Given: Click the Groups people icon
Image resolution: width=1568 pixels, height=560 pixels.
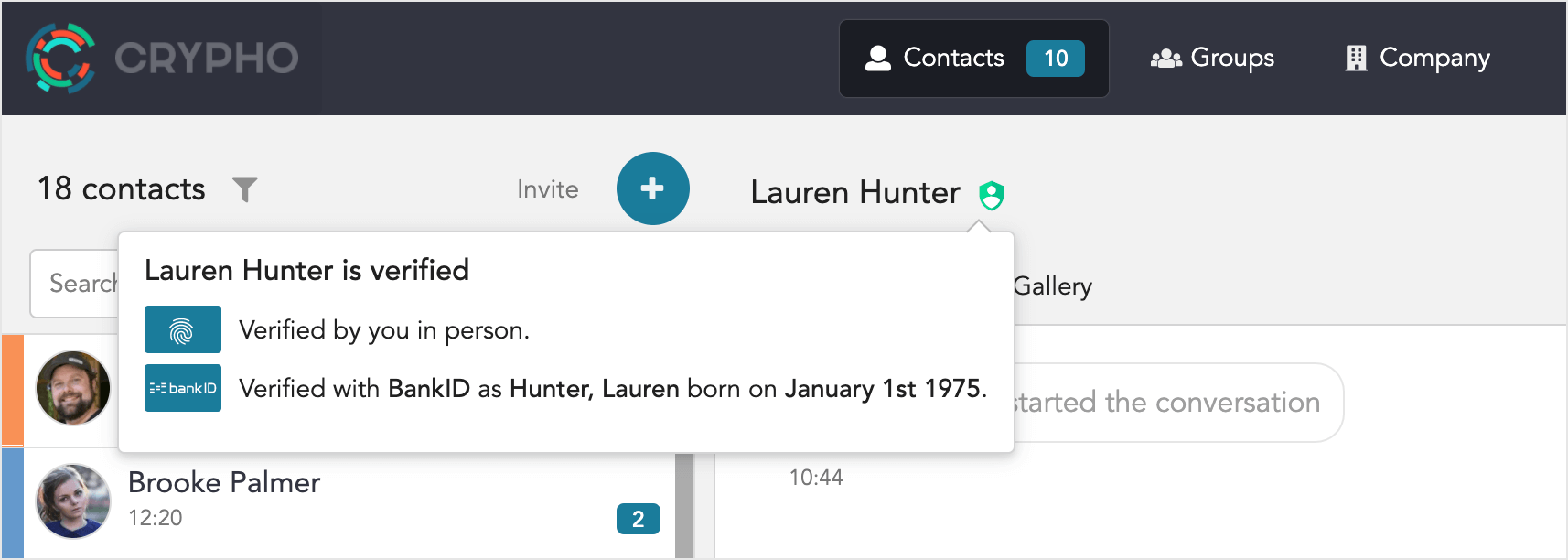Looking at the screenshot, I should (1166, 59).
